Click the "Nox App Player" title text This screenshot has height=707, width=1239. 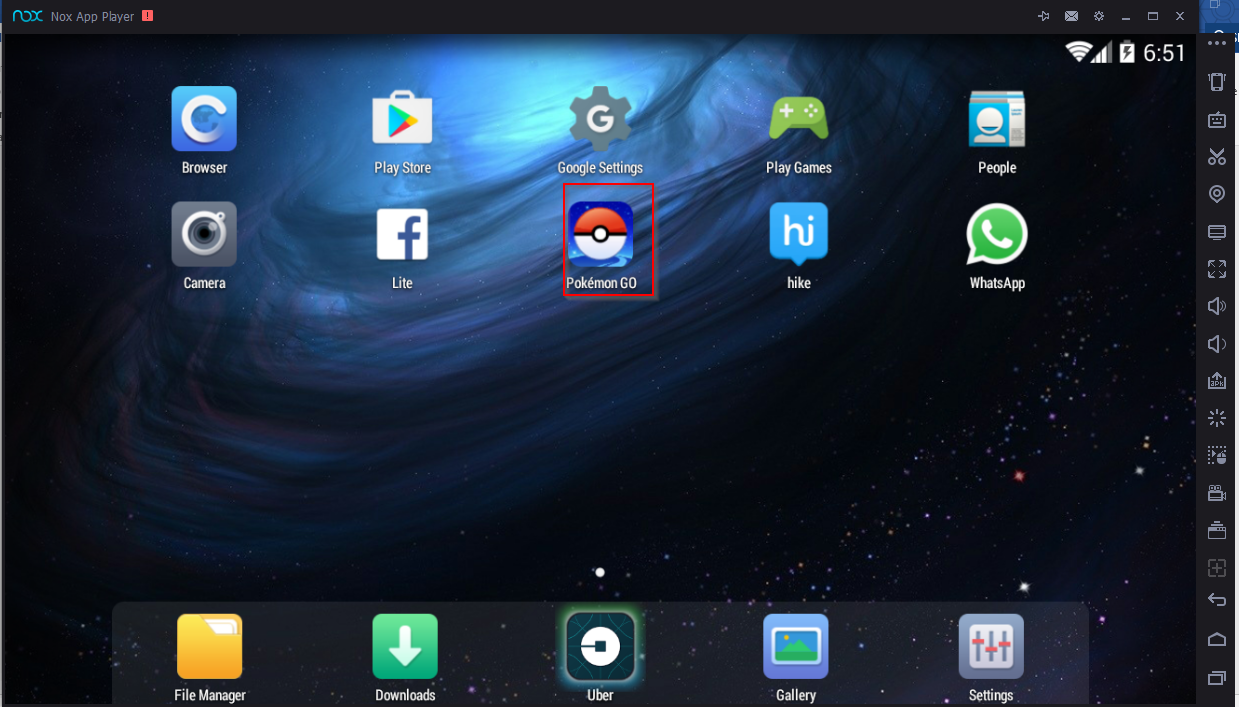[x=92, y=17]
